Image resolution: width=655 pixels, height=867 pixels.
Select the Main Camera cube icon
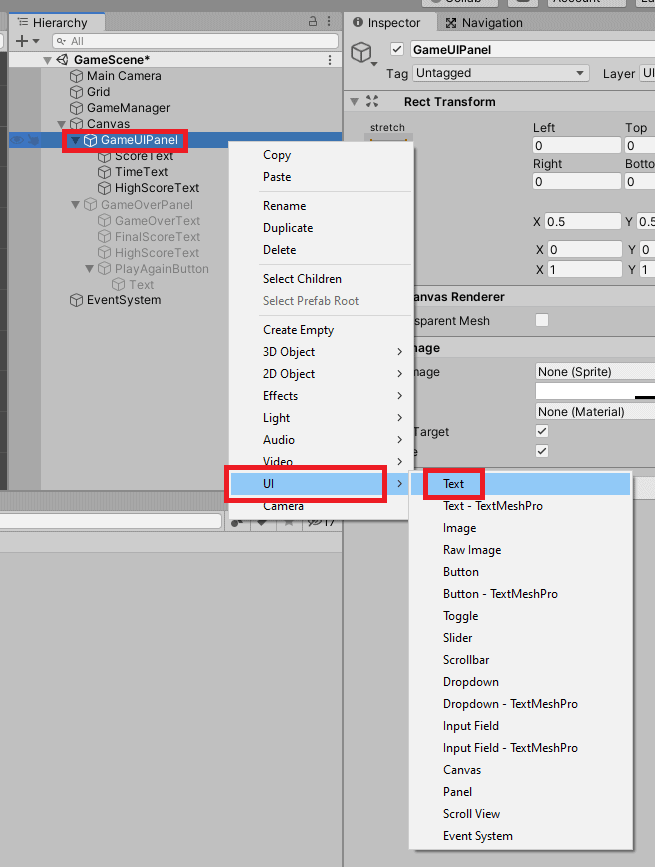pyautogui.click(x=76, y=76)
